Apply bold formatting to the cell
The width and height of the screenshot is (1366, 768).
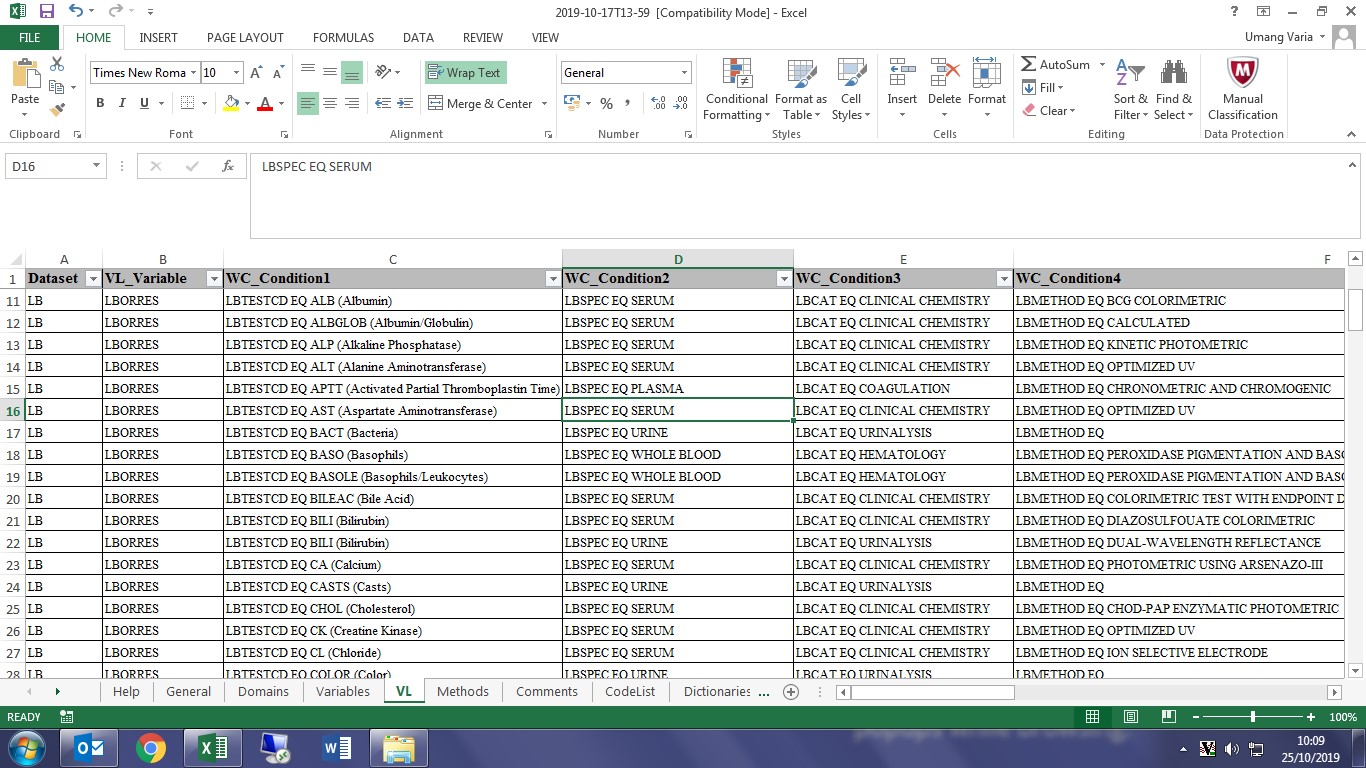[99, 103]
